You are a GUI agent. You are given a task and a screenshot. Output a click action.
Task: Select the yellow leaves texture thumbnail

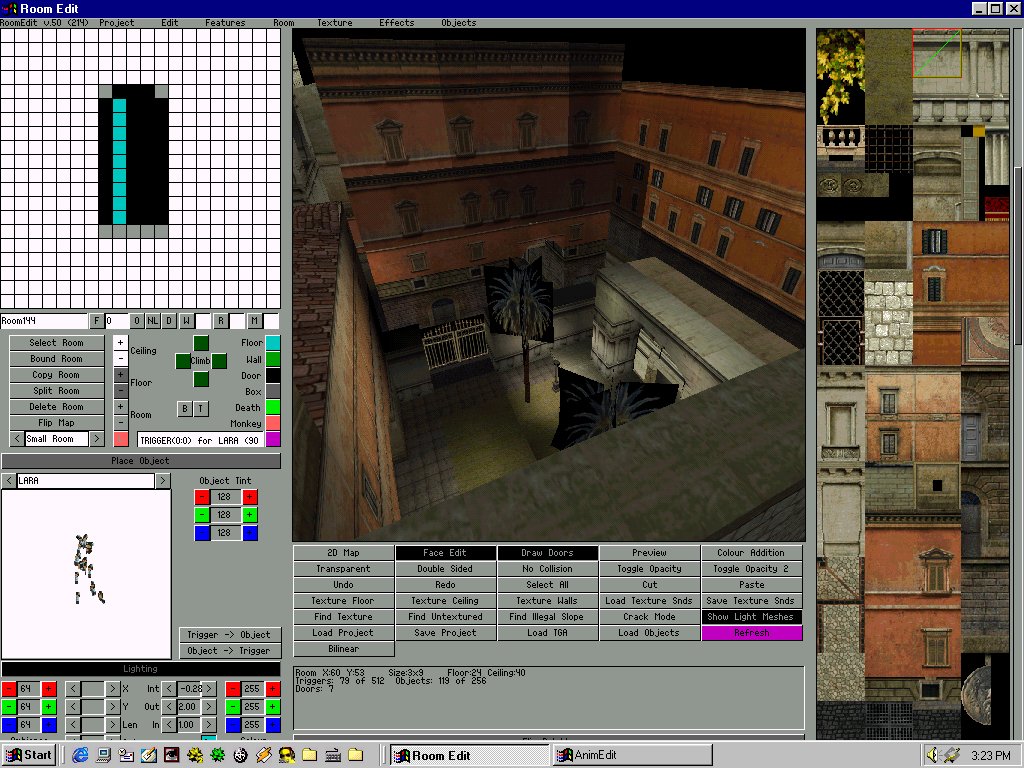coord(840,75)
